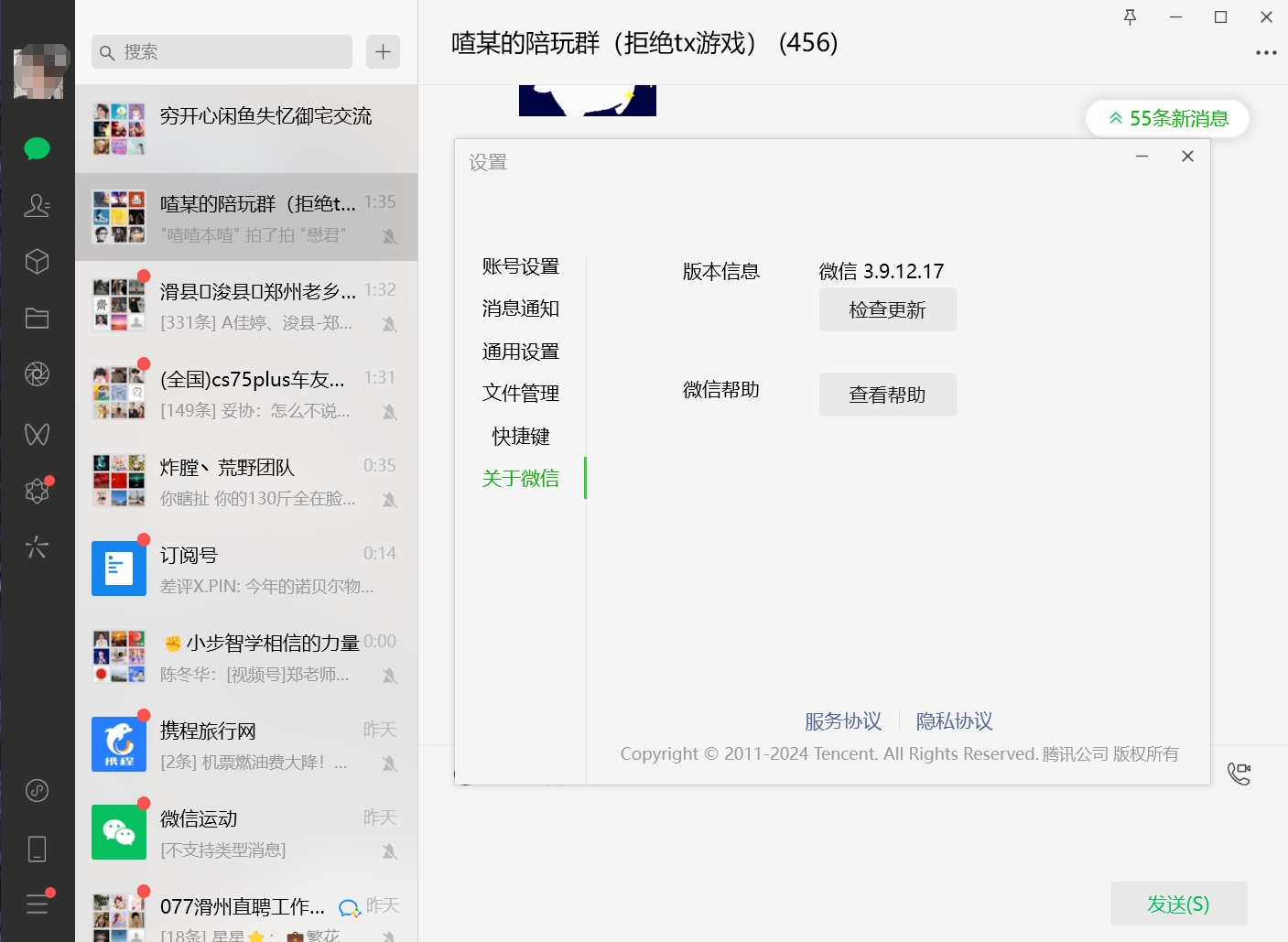Click the 检查更新 update button

coord(886,309)
